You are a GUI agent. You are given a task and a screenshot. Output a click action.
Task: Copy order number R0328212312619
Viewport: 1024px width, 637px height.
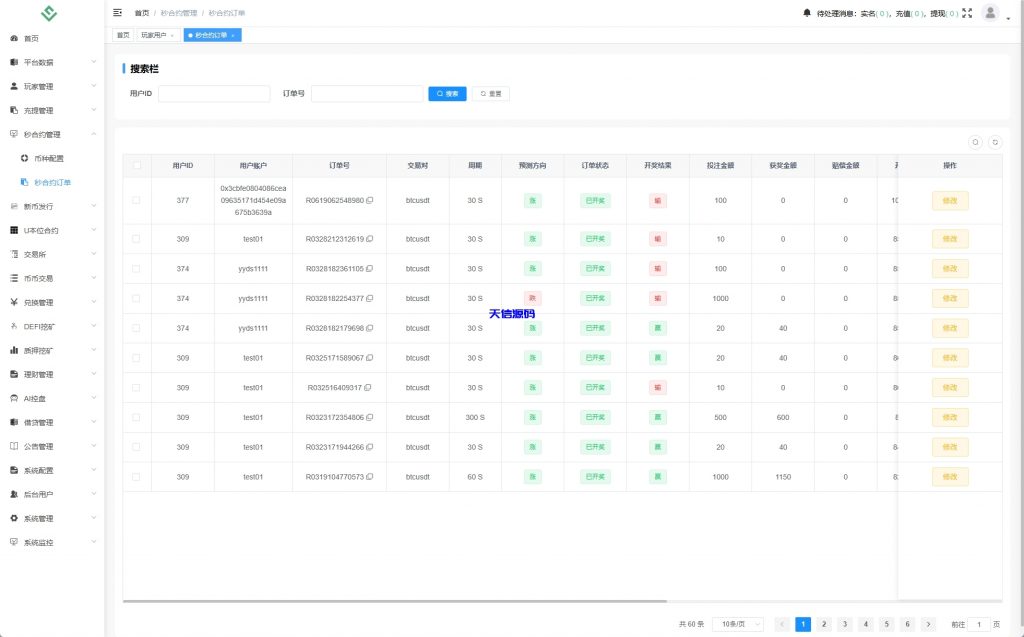[370, 239]
